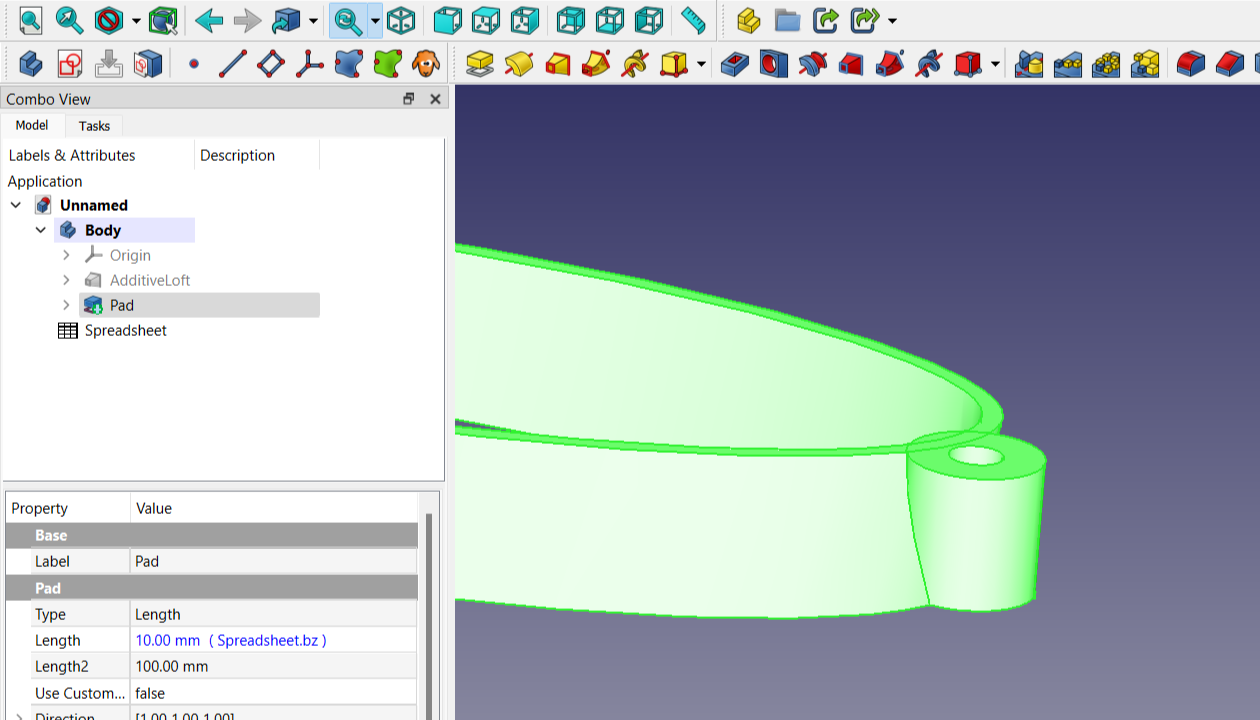Create a PolarPattern of features
The width and height of the screenshot is (1260, 720).
[x=1105, y=63]
